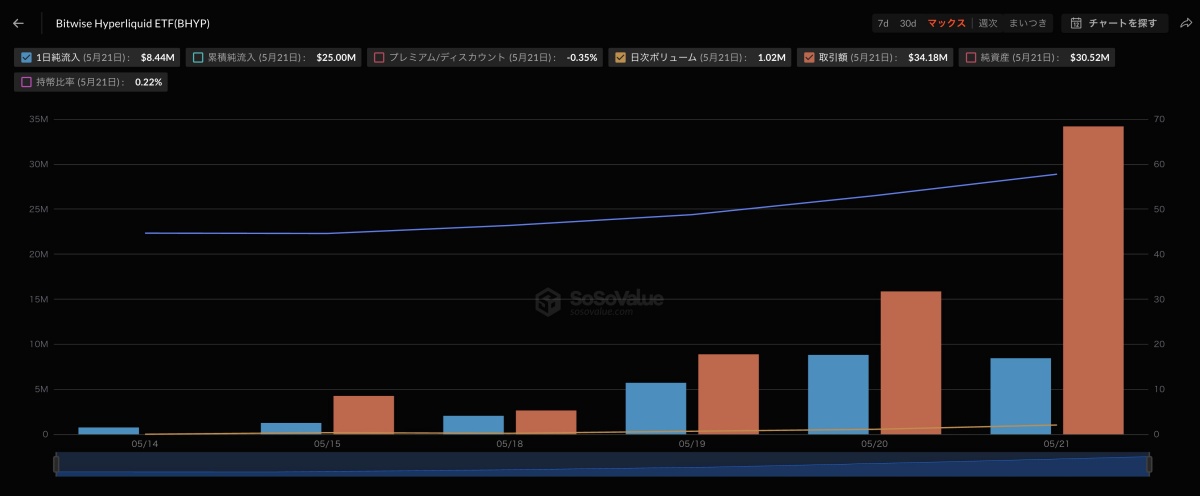The image size is (1200, 496).
Task: Go back using the left arrow
Action: point(18,23)
